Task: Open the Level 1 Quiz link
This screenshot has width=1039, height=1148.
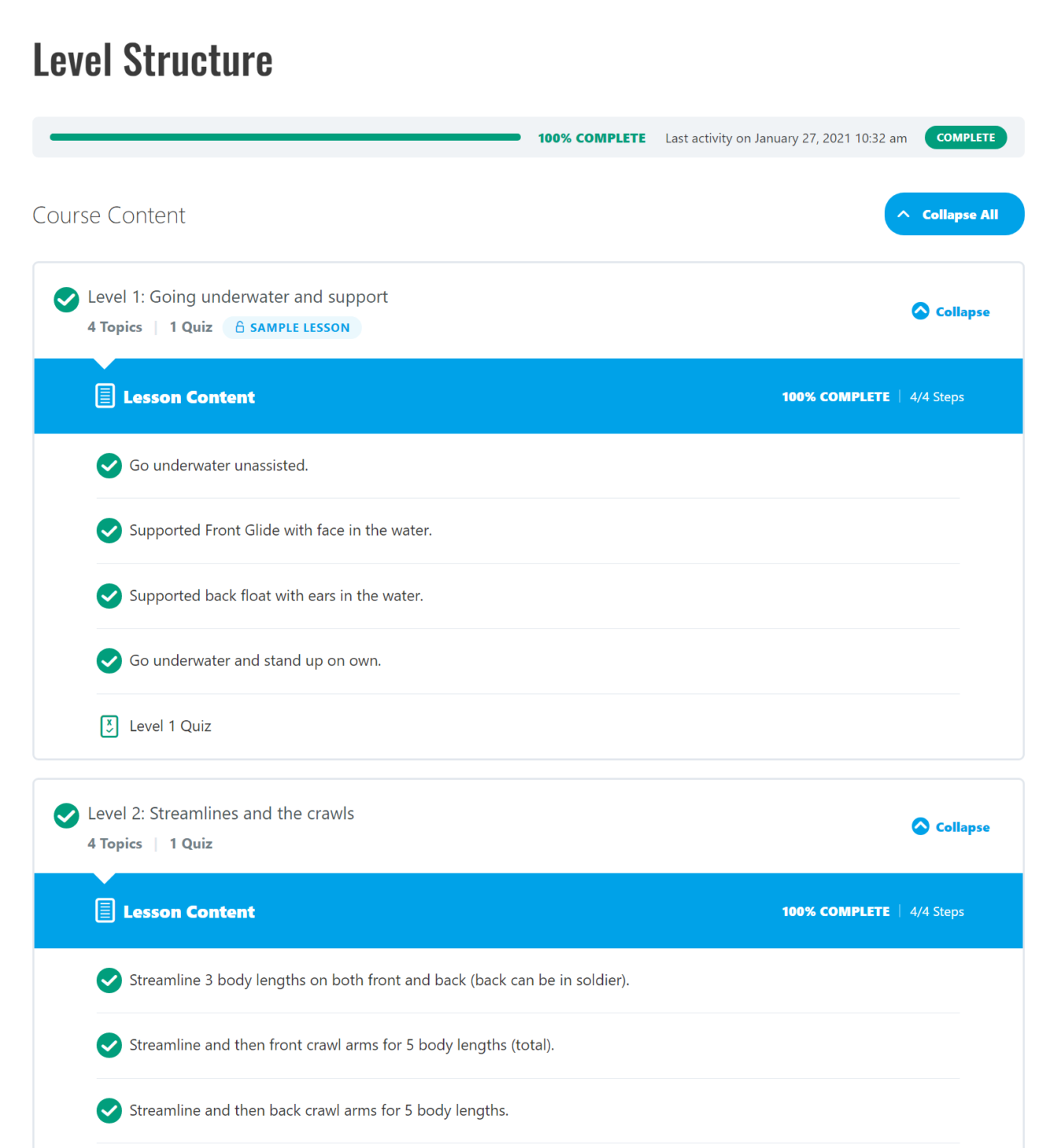Action: click(x=170, y=726)
